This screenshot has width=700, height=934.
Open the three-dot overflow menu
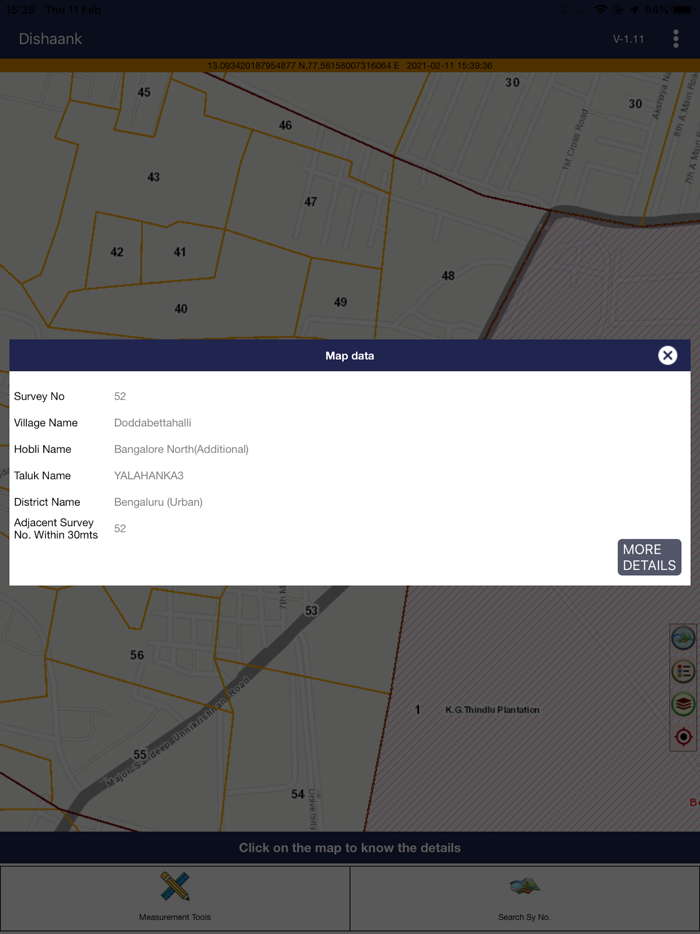coord(676,39)
